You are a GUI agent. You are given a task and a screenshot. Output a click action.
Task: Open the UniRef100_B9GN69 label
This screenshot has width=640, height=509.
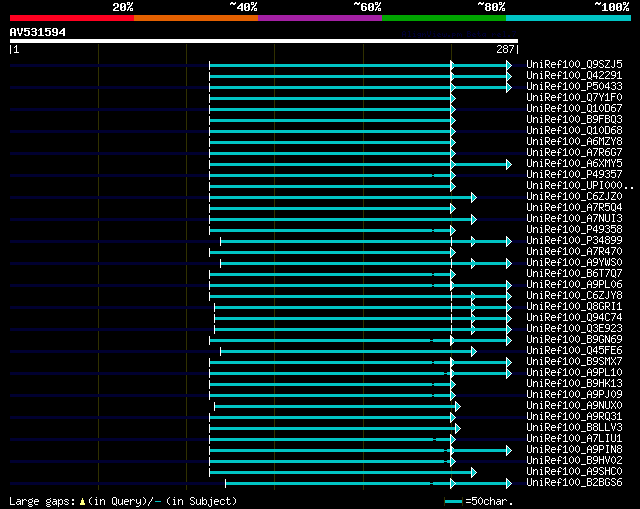574,340
